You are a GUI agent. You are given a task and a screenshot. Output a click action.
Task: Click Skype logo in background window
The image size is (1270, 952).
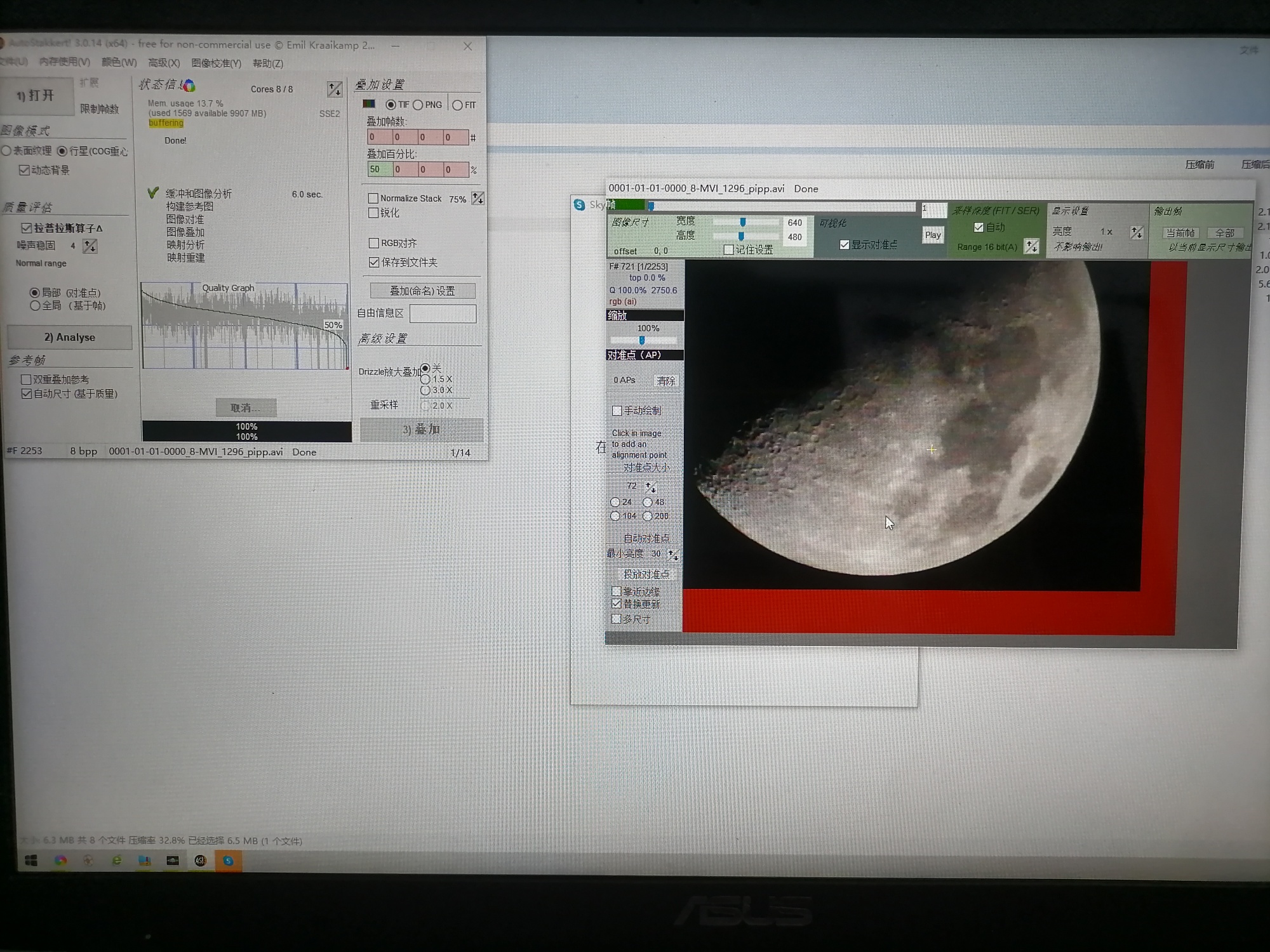tap(579, 204)
